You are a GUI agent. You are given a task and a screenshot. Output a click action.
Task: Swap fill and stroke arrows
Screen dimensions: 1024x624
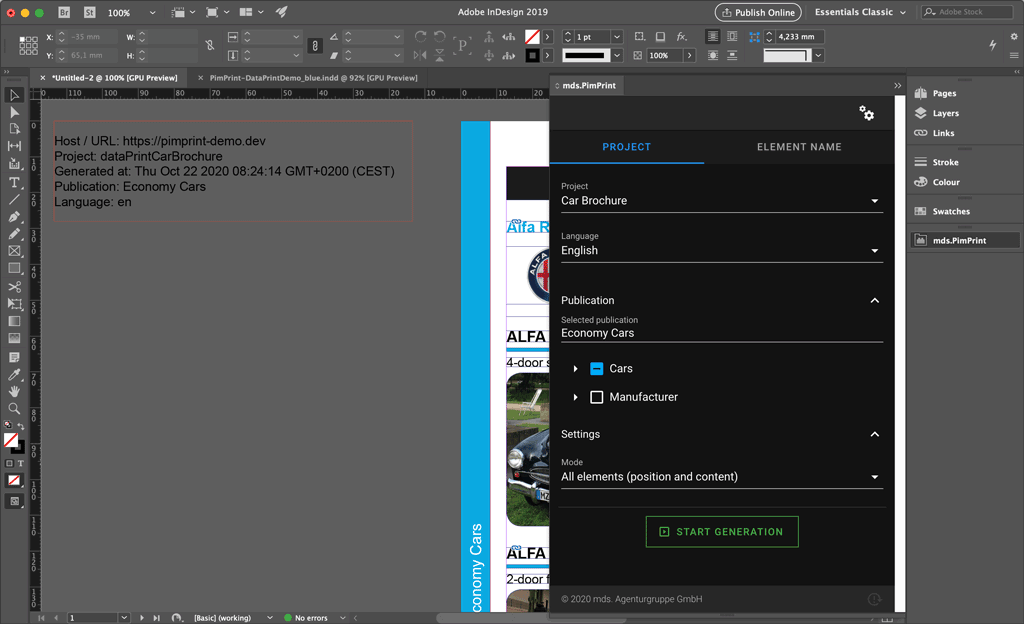click(20, 426)
